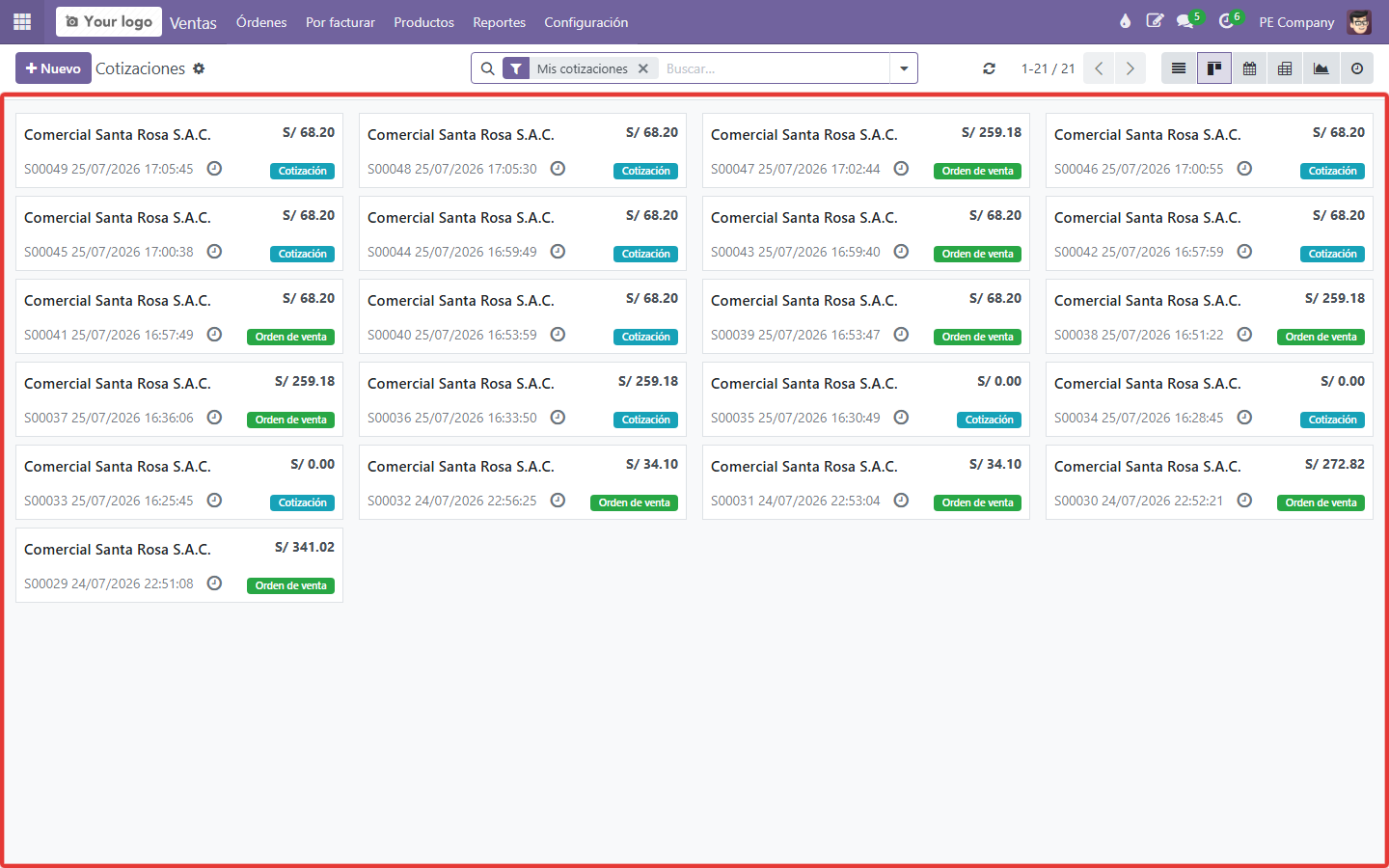
Task: Open card S00045 dated 25/07/2026 17:00:38
Action: [179, 233]
